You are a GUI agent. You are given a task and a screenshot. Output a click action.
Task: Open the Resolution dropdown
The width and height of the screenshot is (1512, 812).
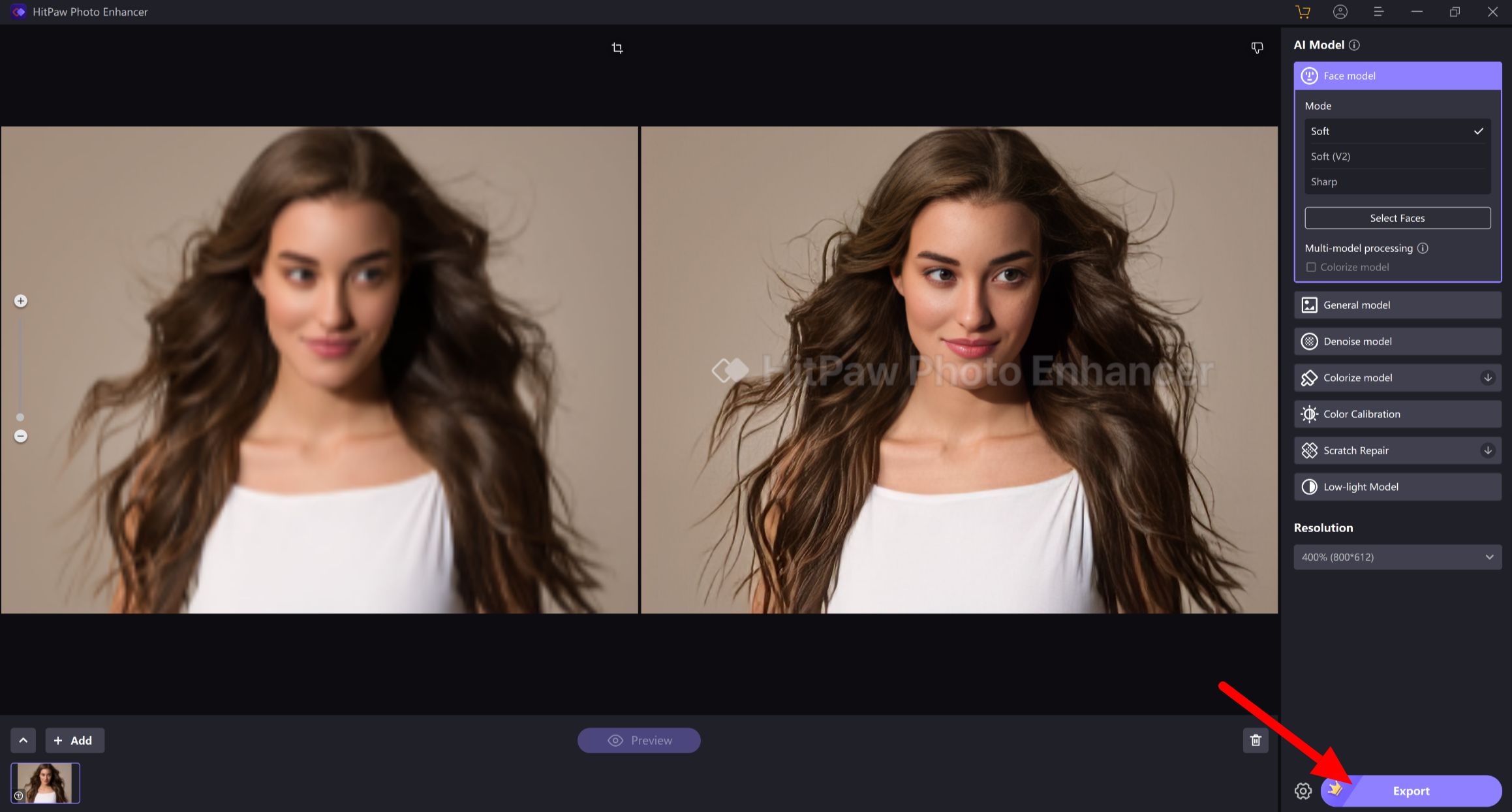click(x=1397, y=557)
